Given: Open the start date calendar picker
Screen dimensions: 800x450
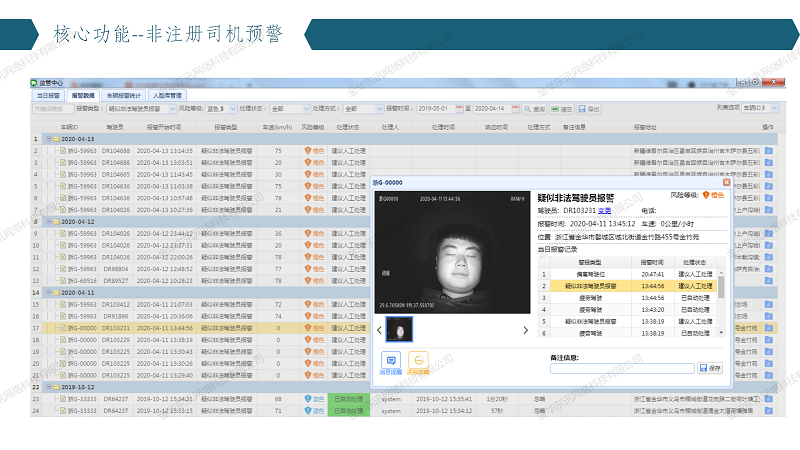Looking at the screenshot, I should point(457,108).
